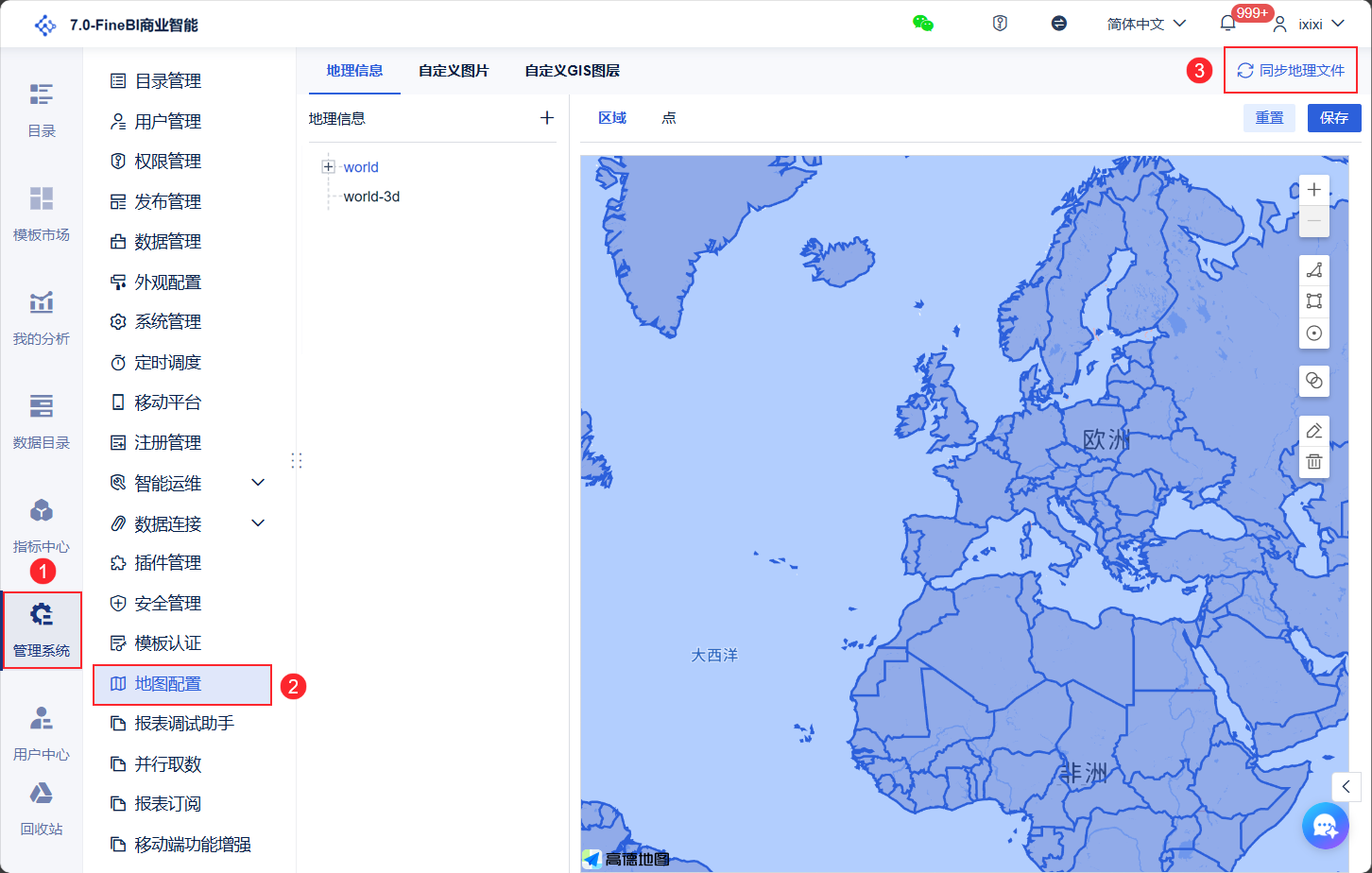Image resolution: width=1372 pixels, height=873 pixels.
Task: Open the 简体中文 language dropdown
Action: click(x=1147, y=24)
